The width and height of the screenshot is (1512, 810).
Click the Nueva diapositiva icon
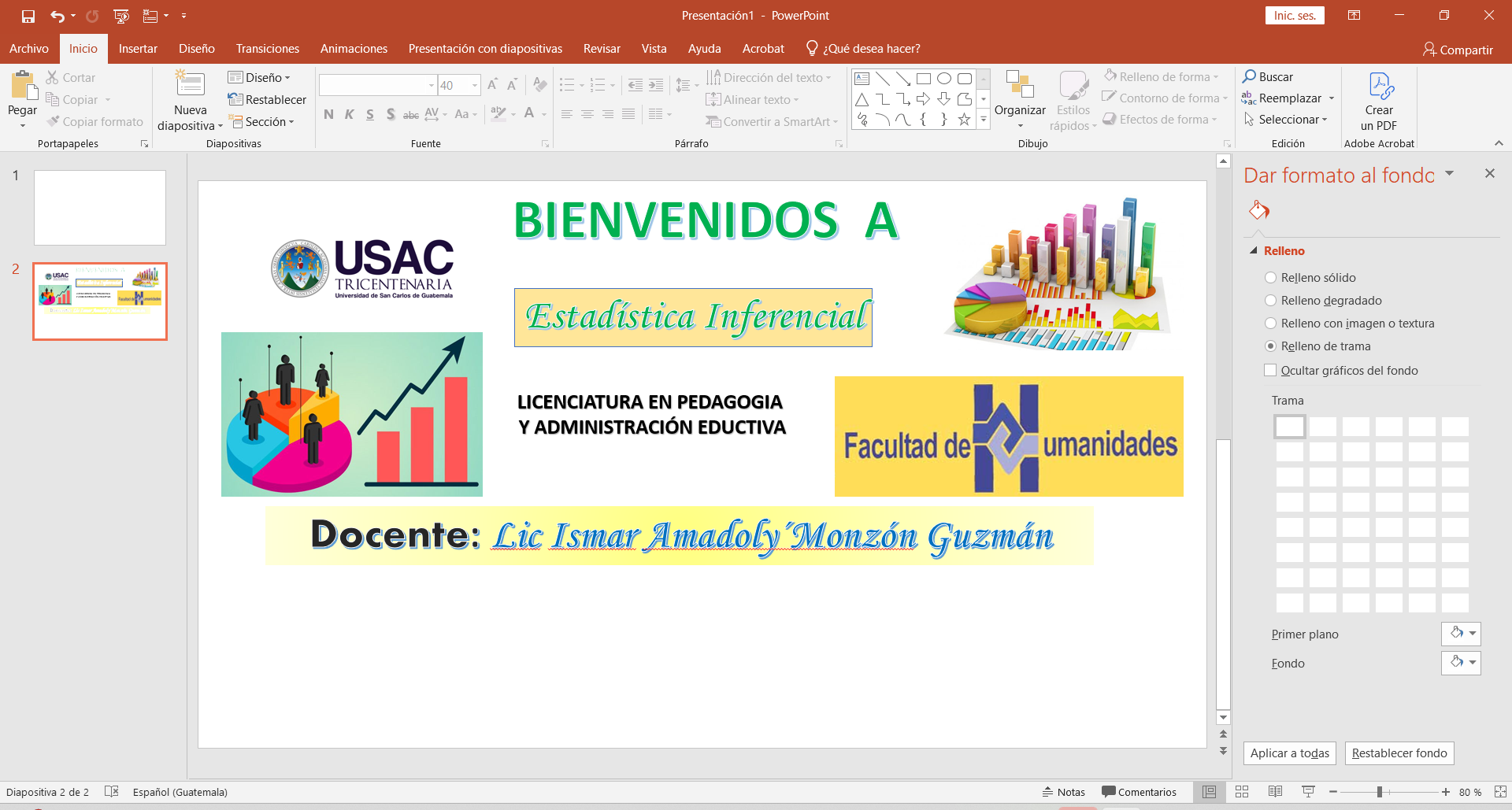tap(190, 85)
